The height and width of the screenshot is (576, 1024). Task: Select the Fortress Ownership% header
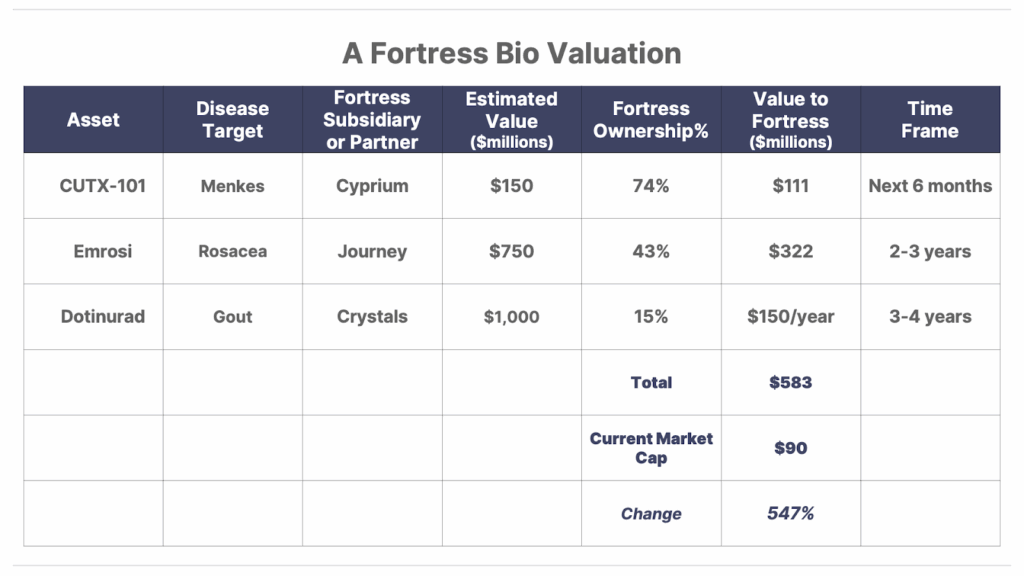click(x=651, y=120)
